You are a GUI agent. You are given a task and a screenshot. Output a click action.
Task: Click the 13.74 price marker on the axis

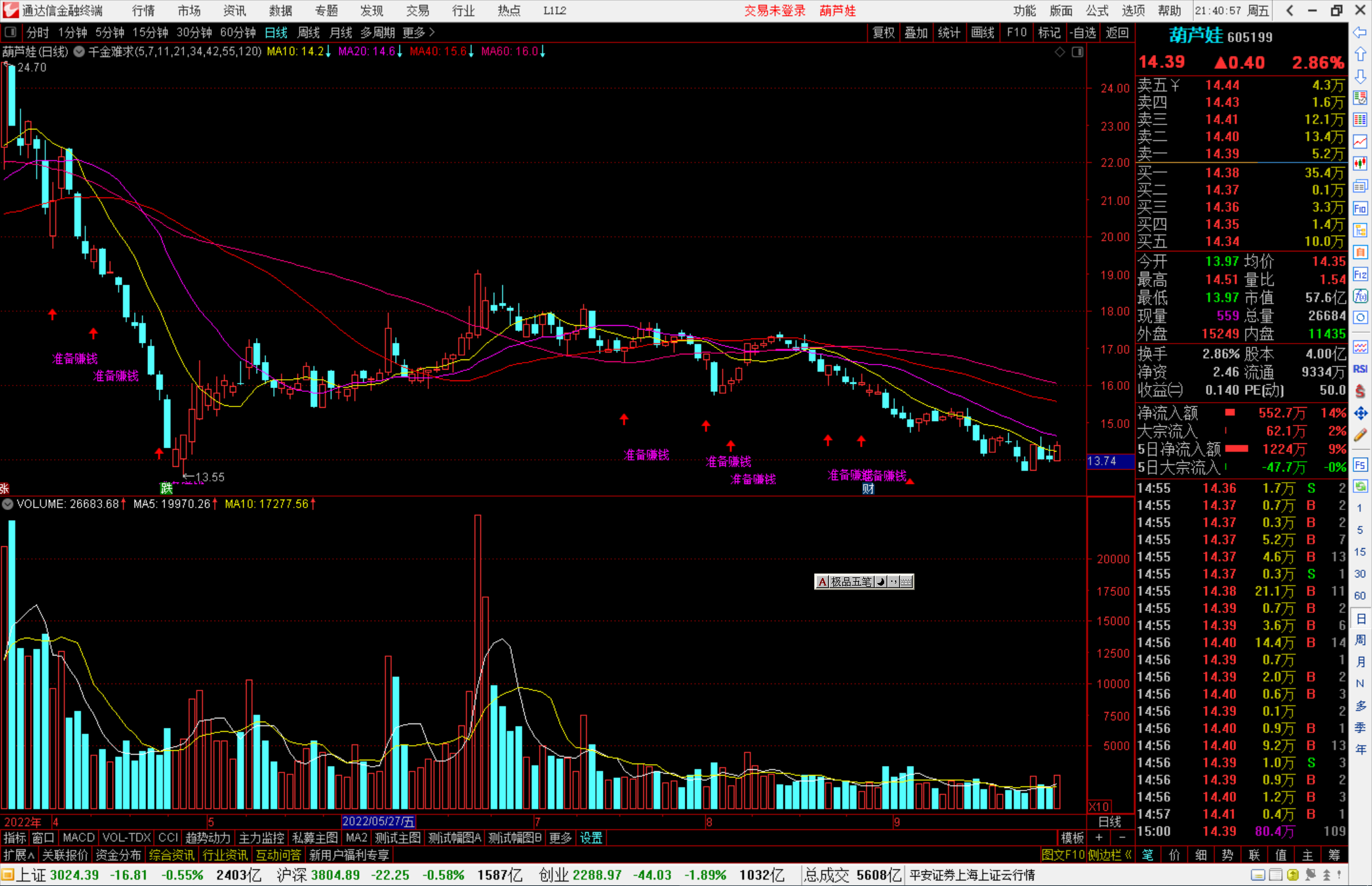1110,461
